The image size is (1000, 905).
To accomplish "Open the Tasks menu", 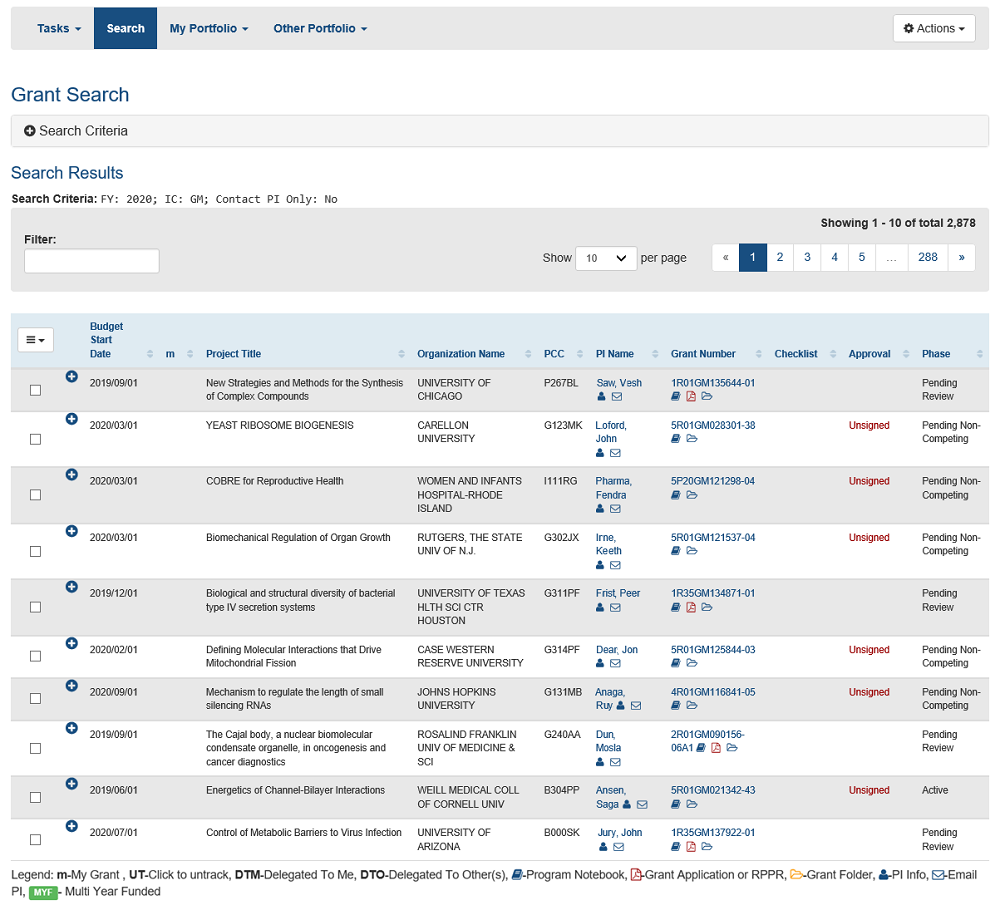I will click(59, 29).
